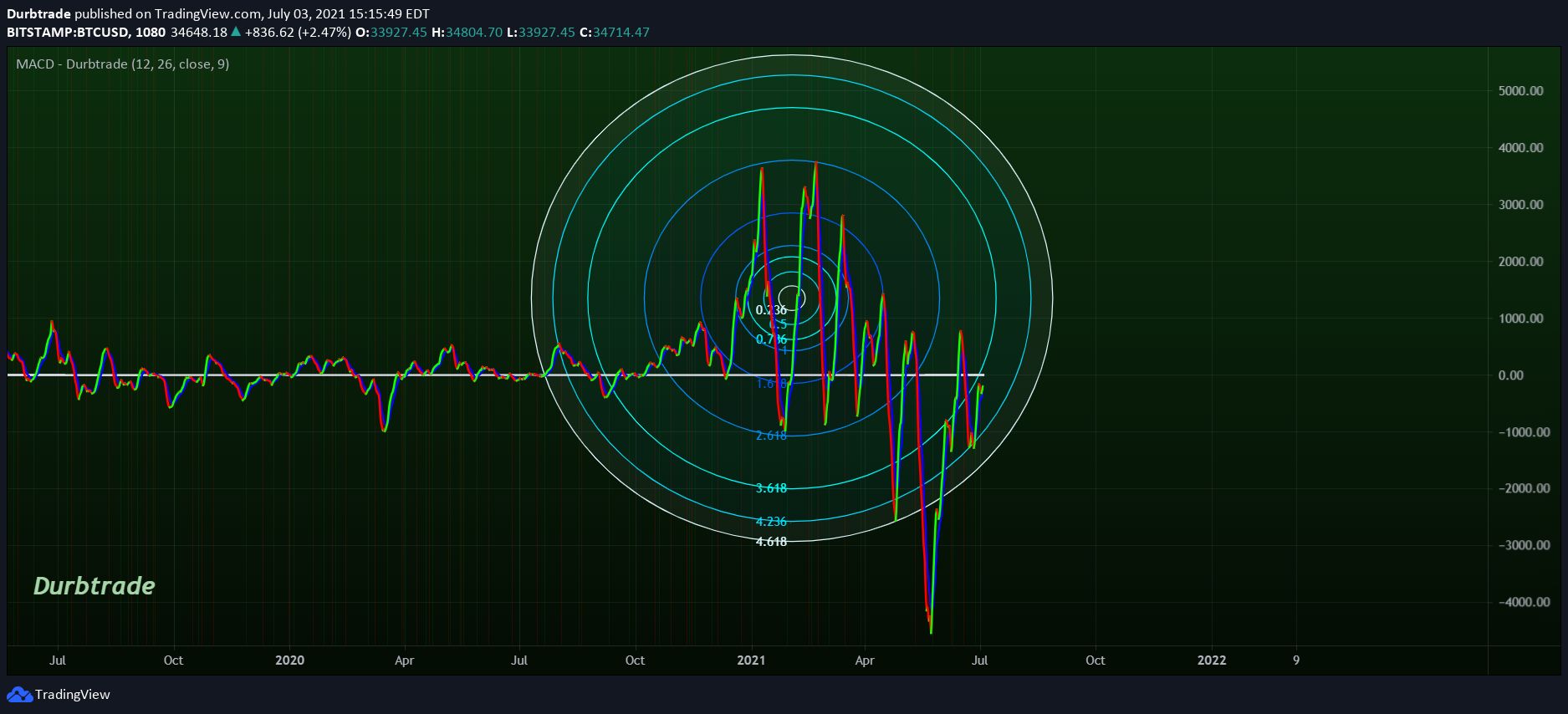Click the +836.62 (+2.47%) change text

pyautogui.click(x=298, y=33)
